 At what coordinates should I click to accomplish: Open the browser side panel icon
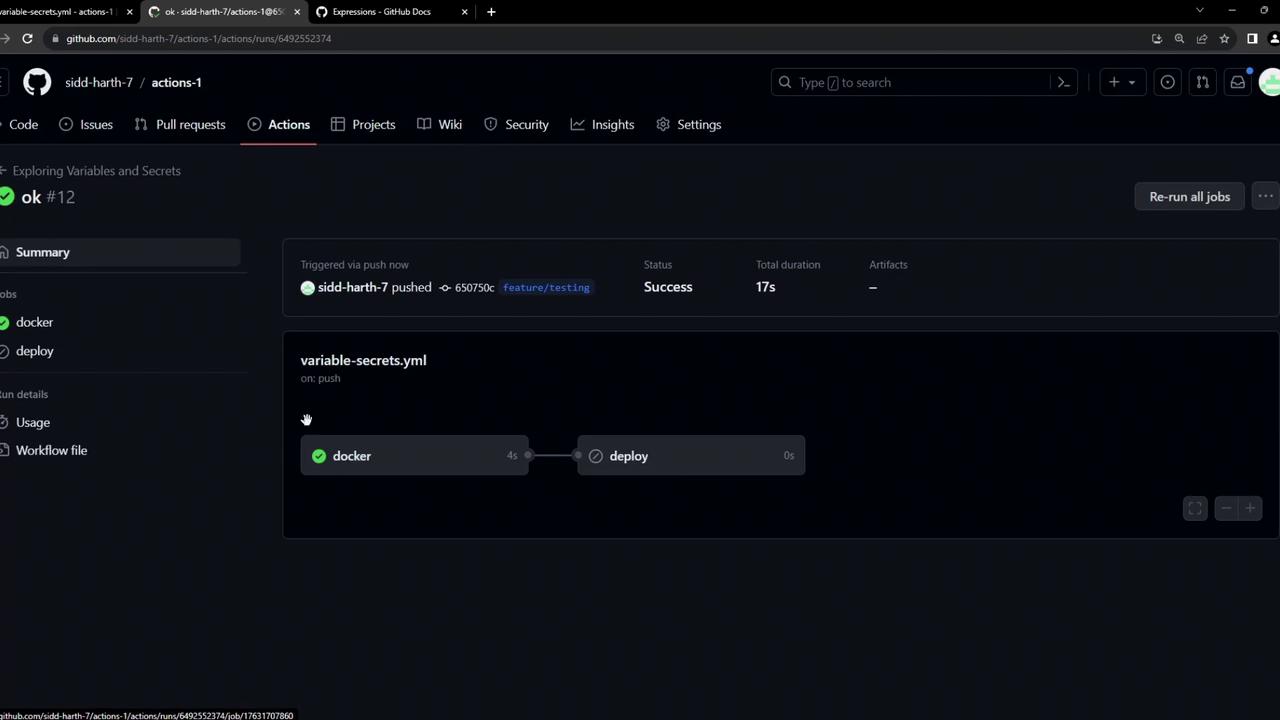pos(1252,38)
